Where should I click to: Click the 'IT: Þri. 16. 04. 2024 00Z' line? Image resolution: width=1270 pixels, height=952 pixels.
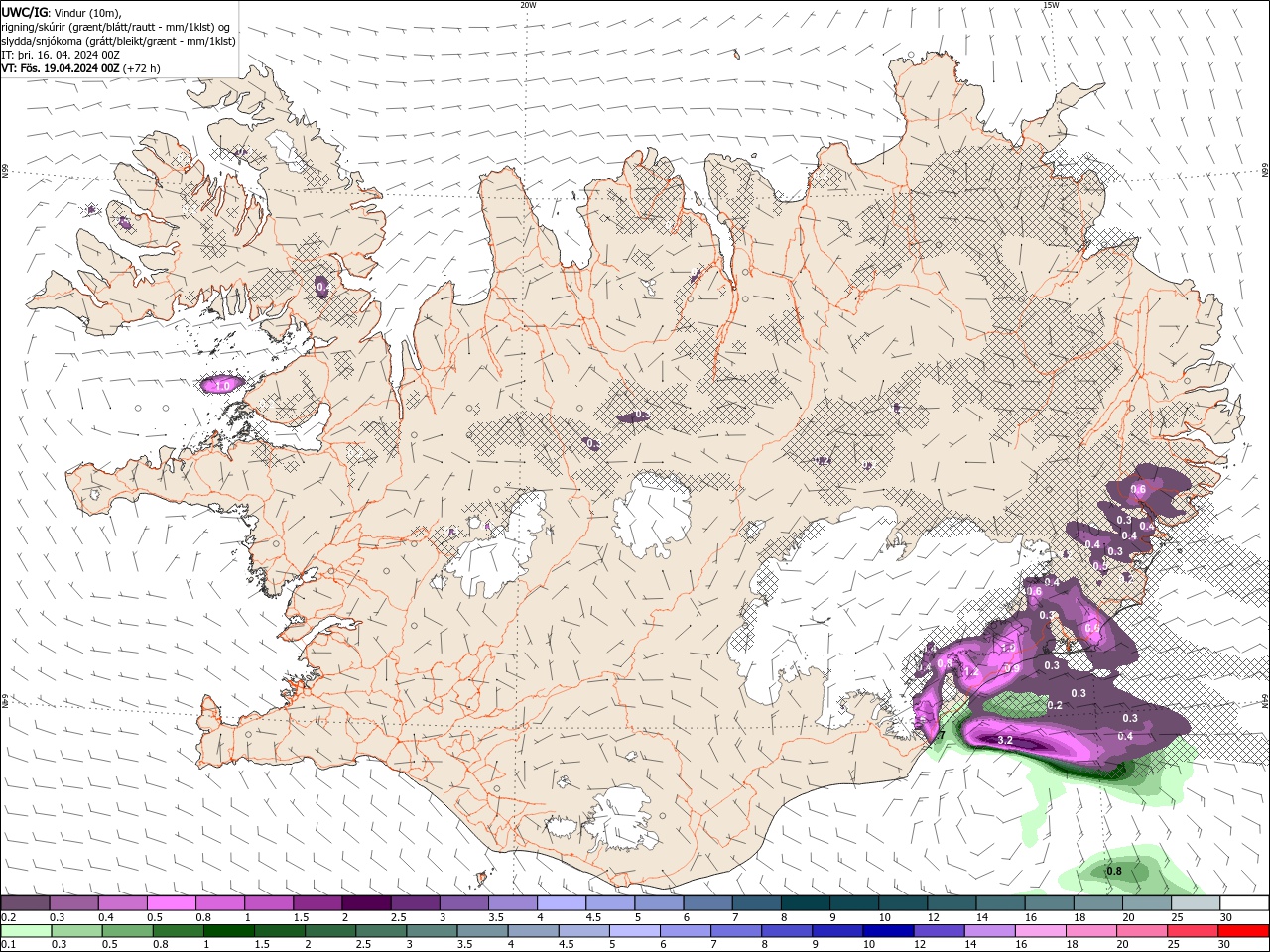point(62,55)
